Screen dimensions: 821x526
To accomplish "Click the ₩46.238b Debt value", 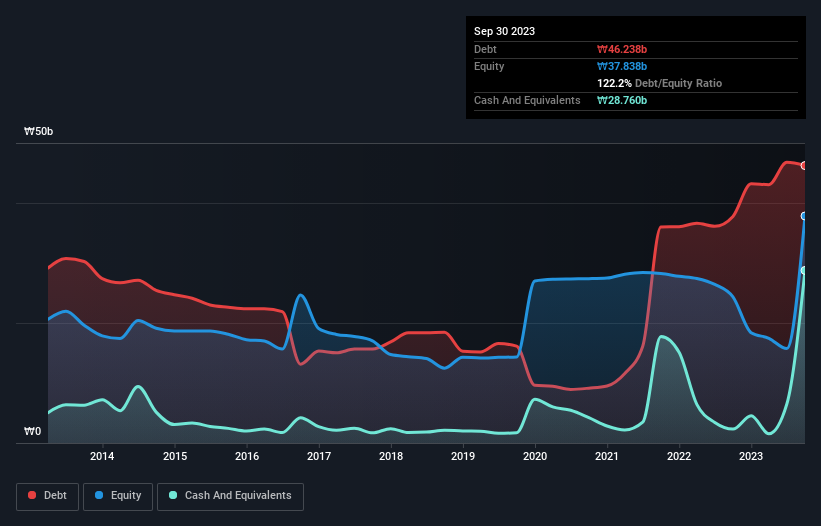I will click(x=622, y=49).
